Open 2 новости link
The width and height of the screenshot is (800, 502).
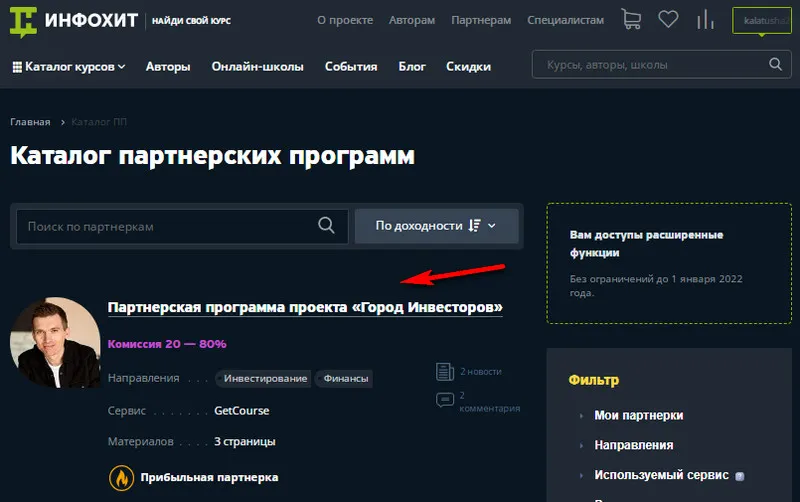[481, 371]
